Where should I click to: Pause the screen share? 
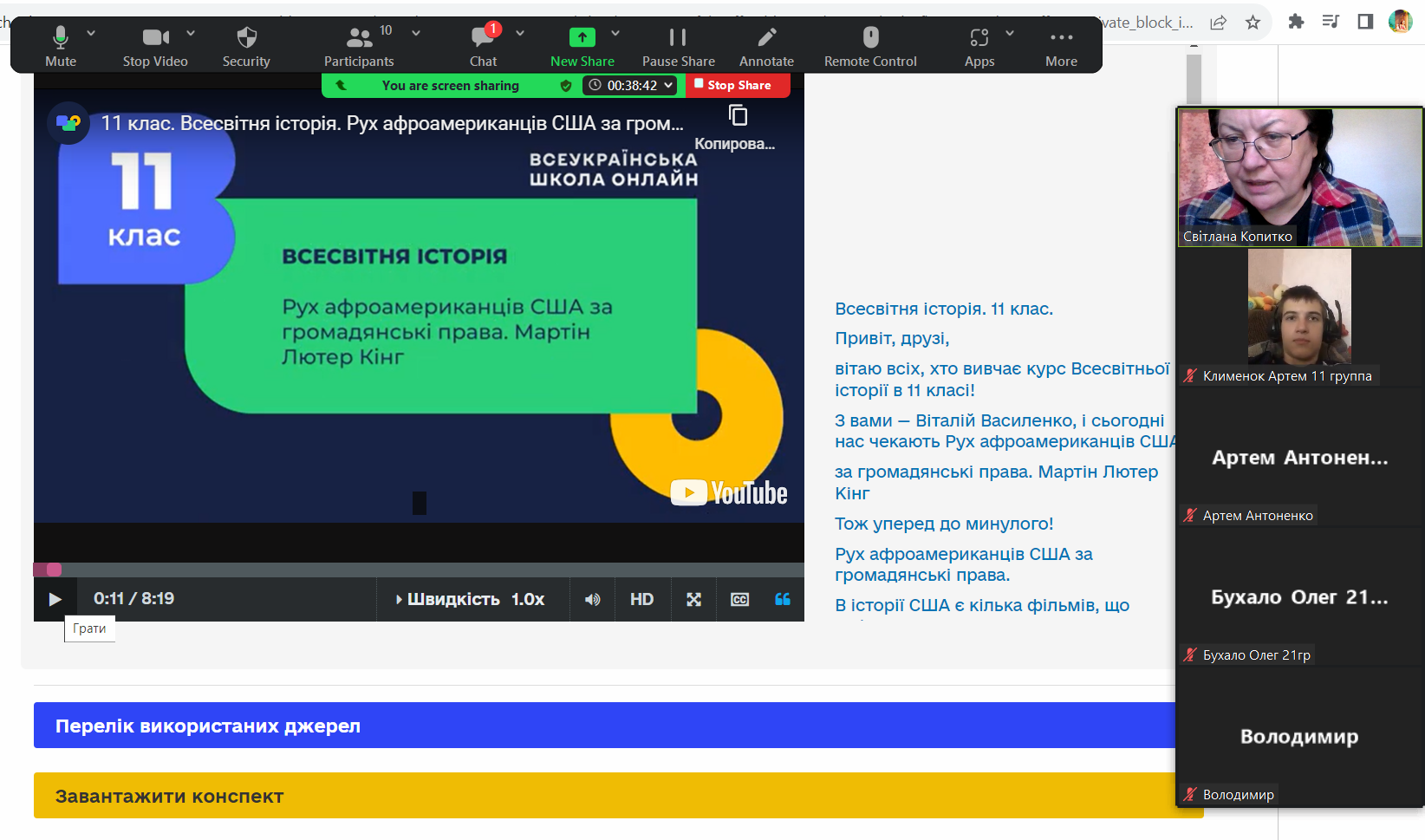point(678,45)
